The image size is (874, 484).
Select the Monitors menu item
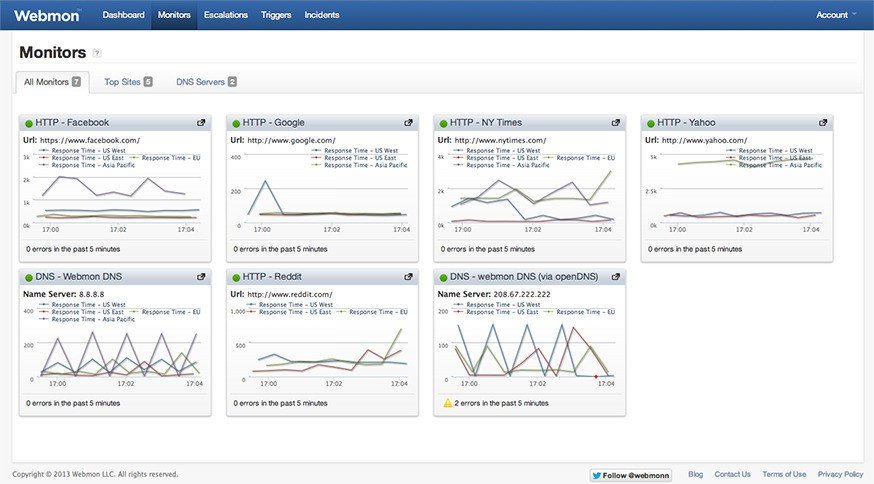click(x=174, y=15)
